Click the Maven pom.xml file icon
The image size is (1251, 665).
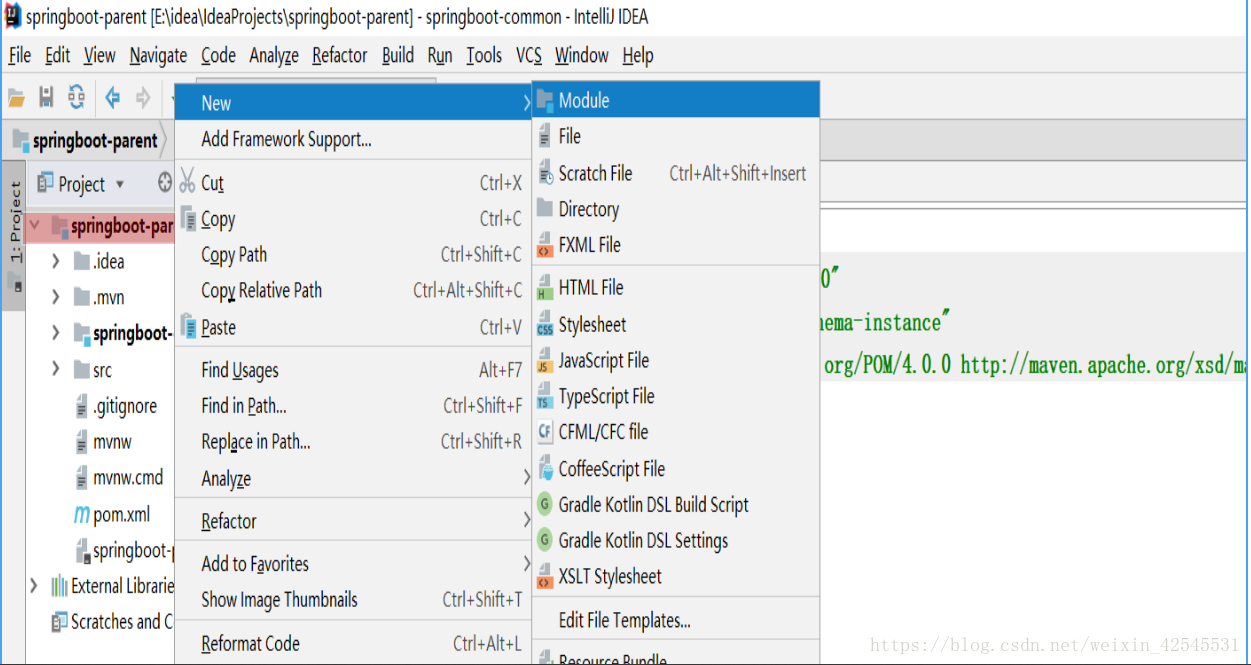coord(82,515)
